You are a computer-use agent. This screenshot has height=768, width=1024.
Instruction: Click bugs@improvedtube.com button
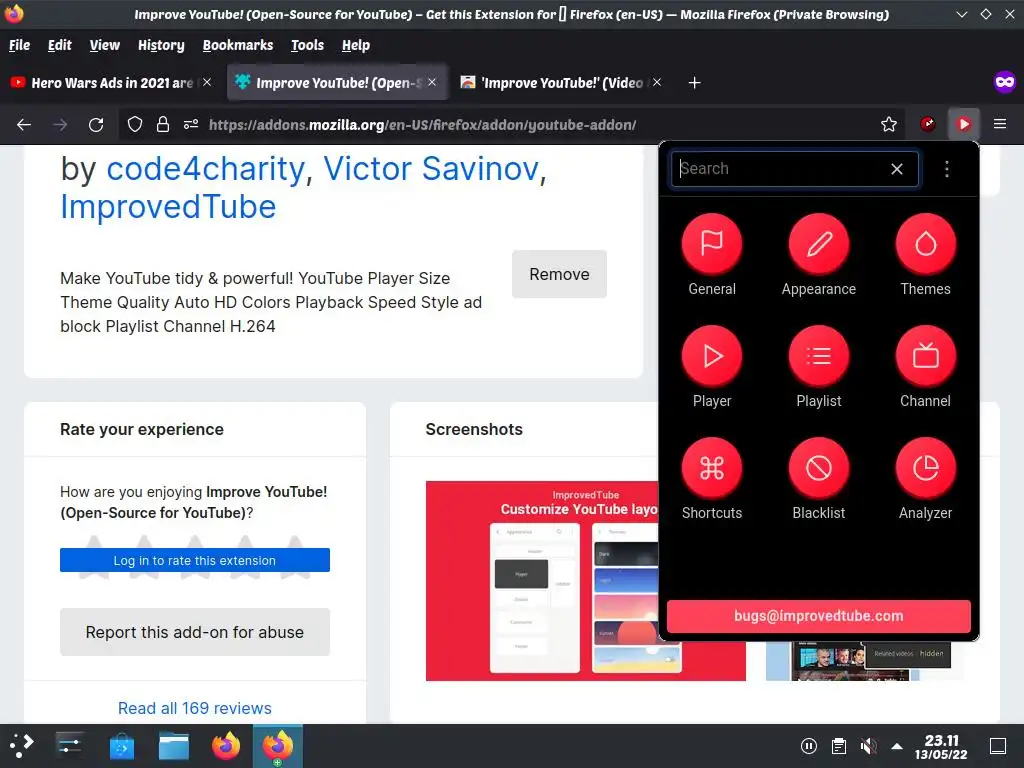(x=818, y=616)
